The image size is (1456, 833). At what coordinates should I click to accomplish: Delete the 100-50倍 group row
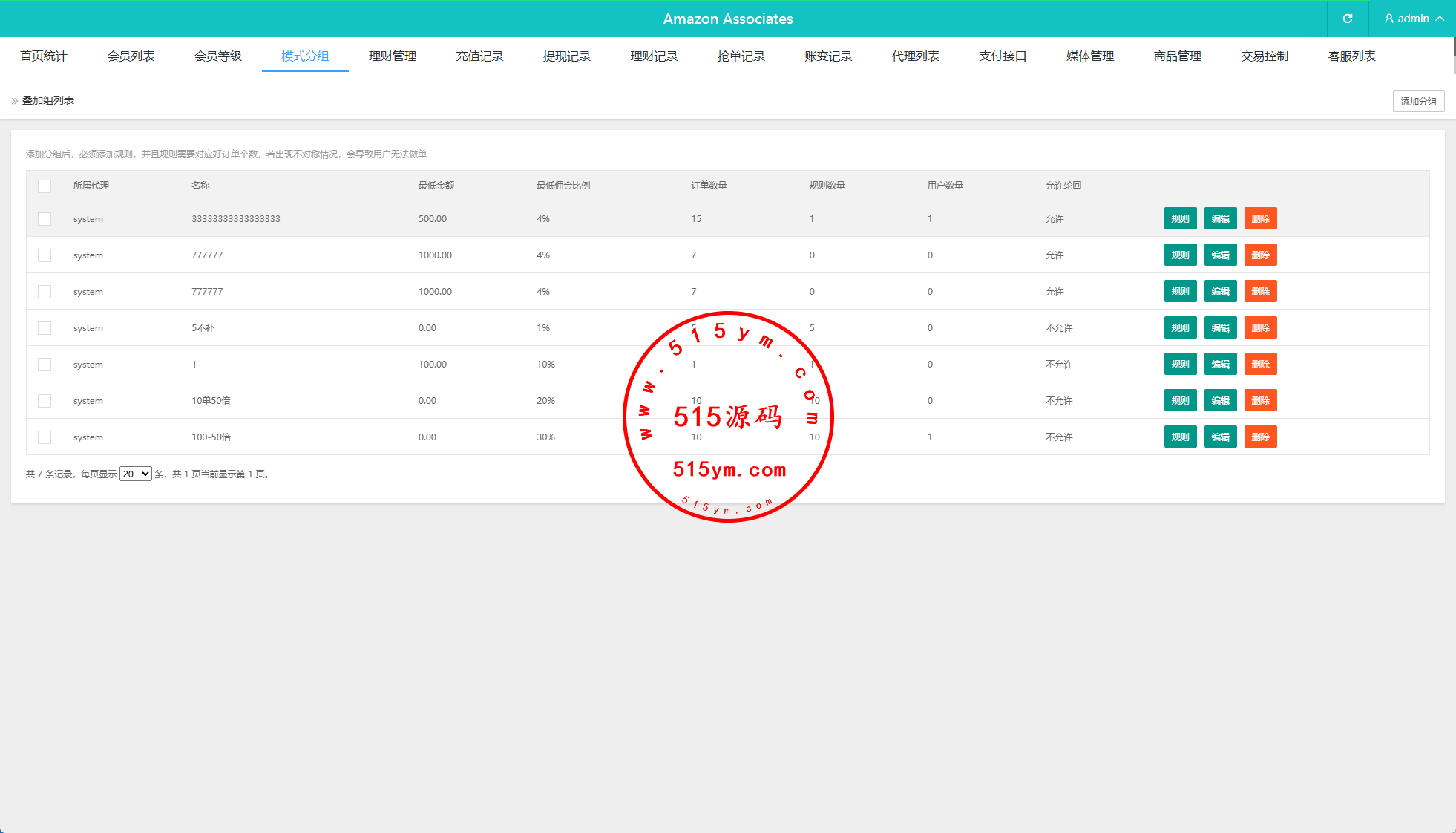coord(1260,437)
